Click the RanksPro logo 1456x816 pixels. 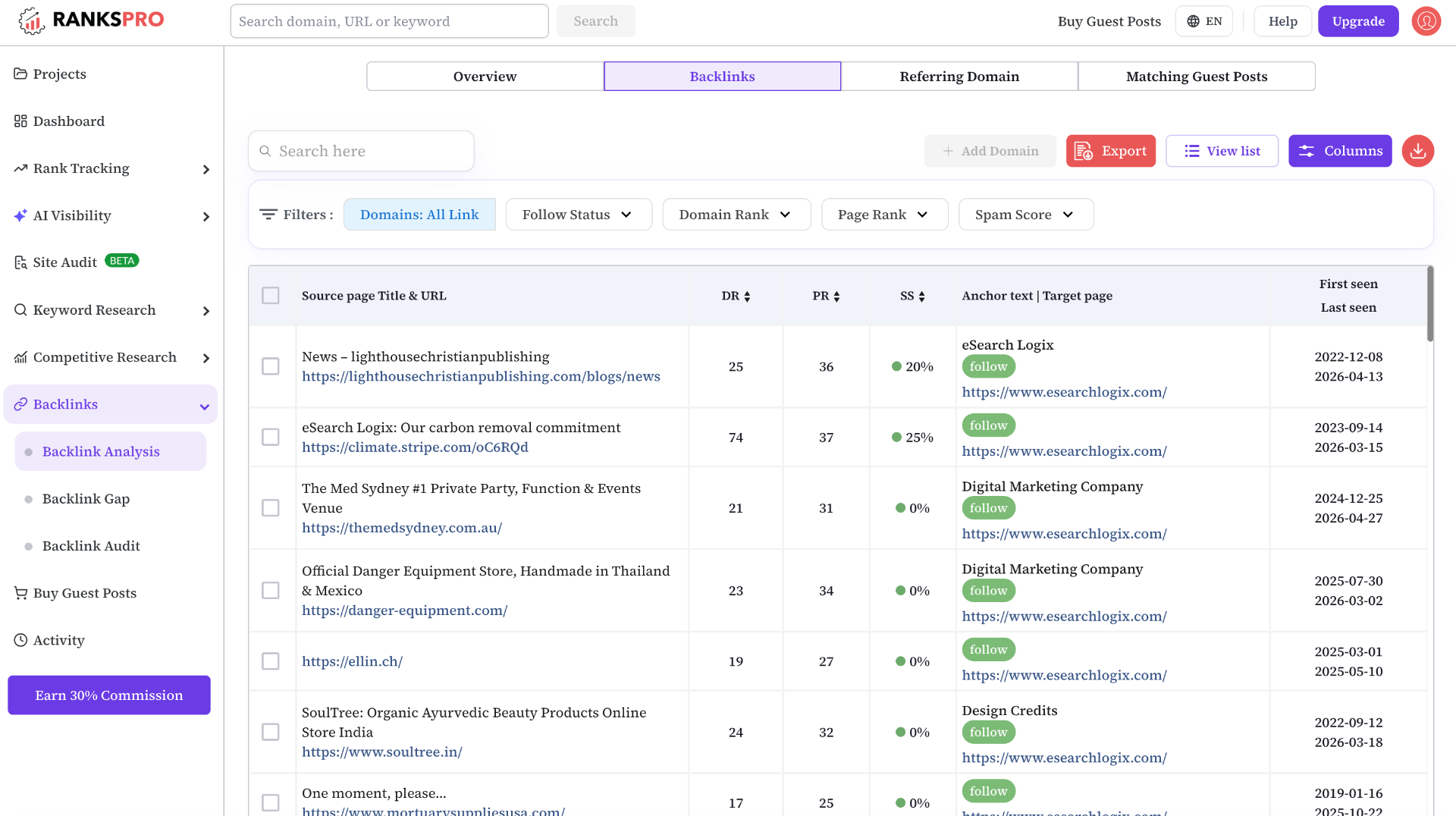pyautogui.click(x=91, y=20)
